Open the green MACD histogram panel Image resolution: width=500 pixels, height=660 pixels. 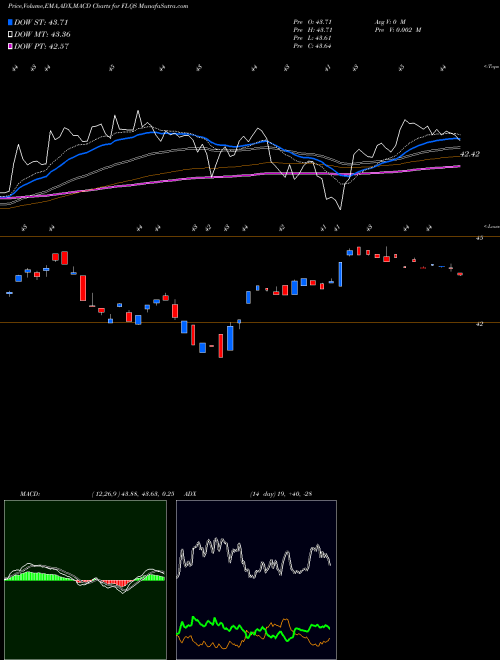pyautogui.click(x=85, y=580)
